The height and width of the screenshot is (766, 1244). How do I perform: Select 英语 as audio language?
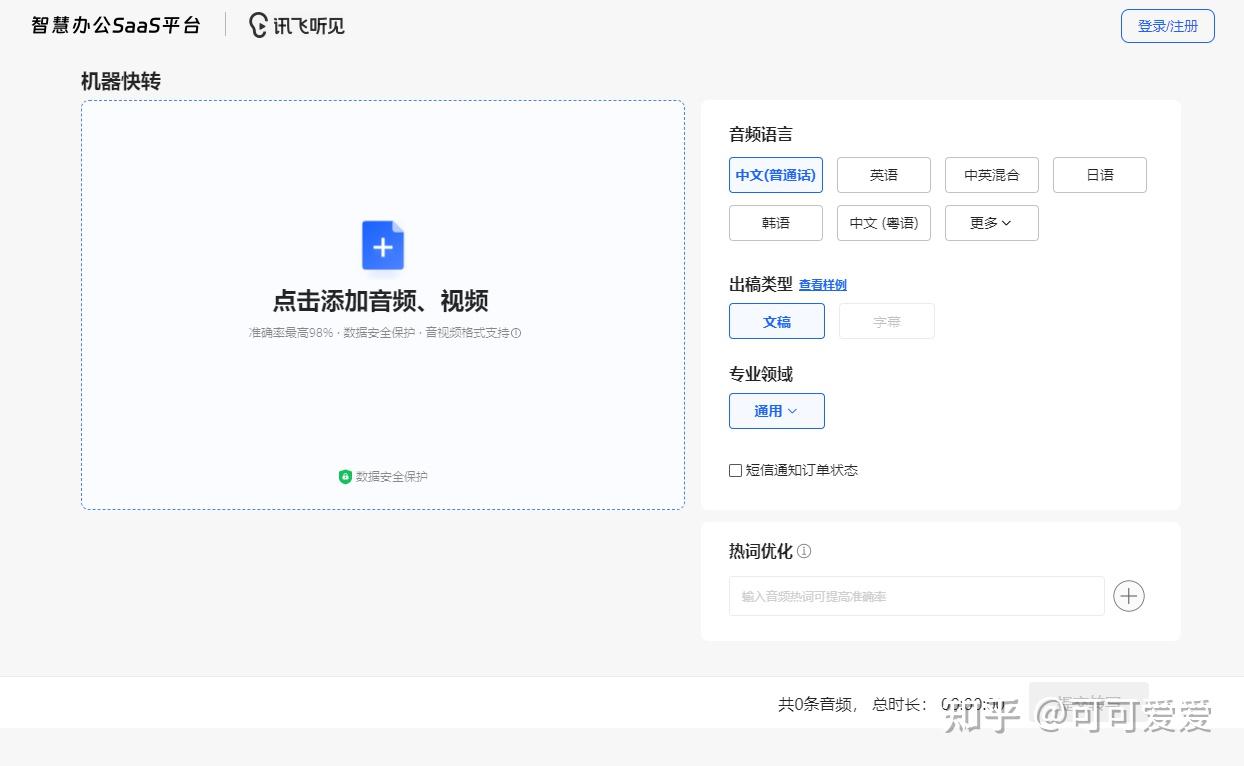click(884, 175)
